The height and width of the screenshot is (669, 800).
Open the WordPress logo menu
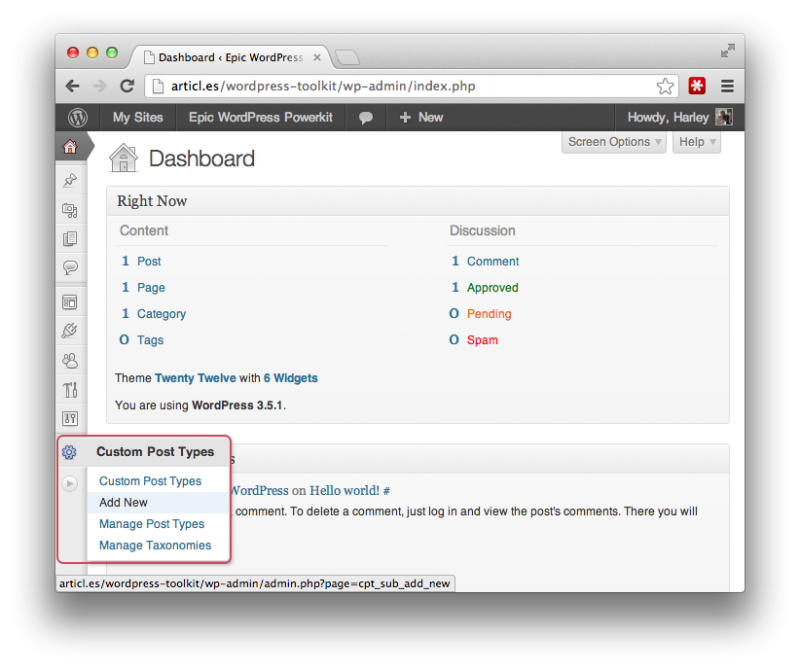click(x=78, y=117)
